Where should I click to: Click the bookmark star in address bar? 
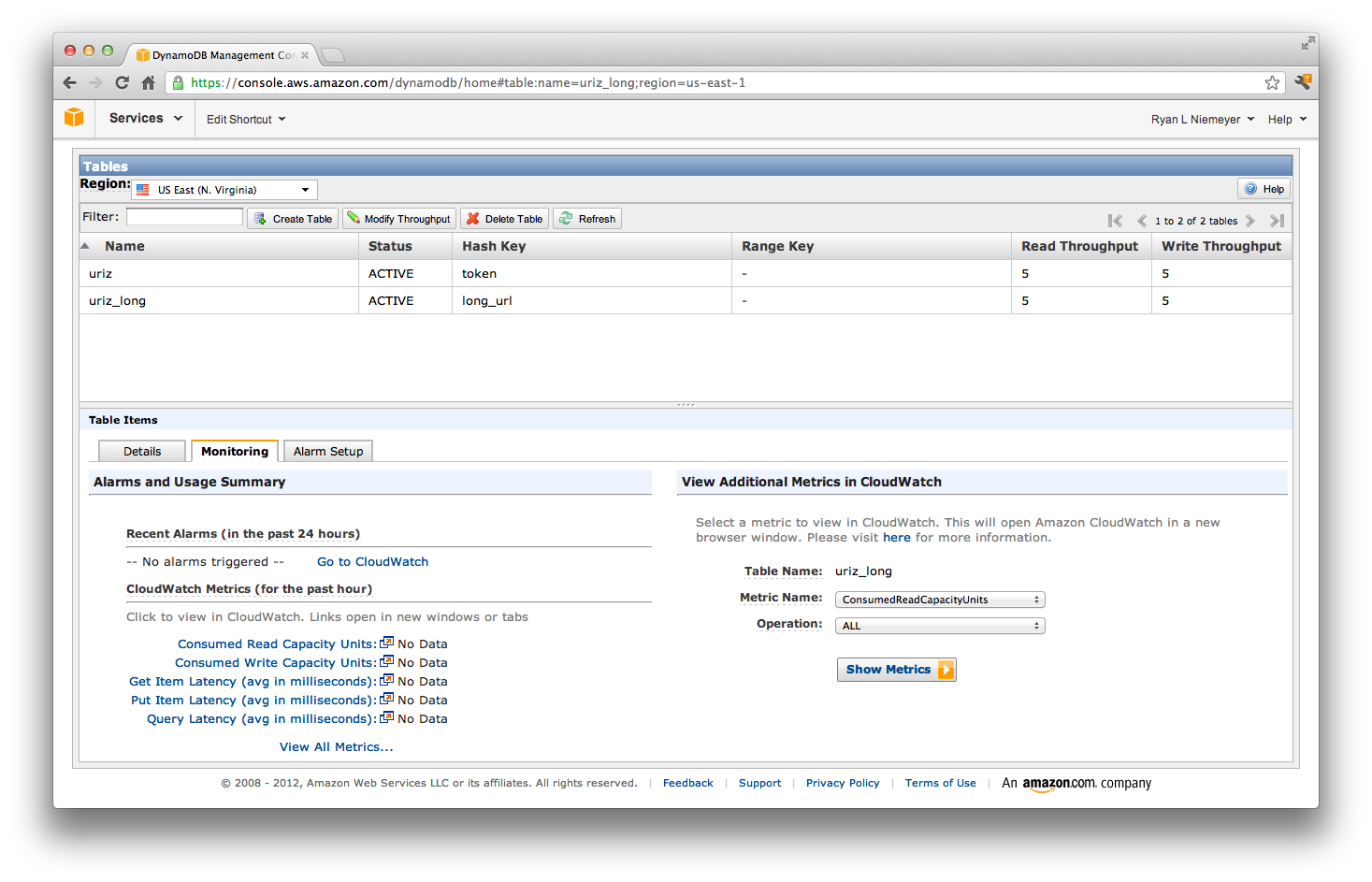(x=1272, y=82)
